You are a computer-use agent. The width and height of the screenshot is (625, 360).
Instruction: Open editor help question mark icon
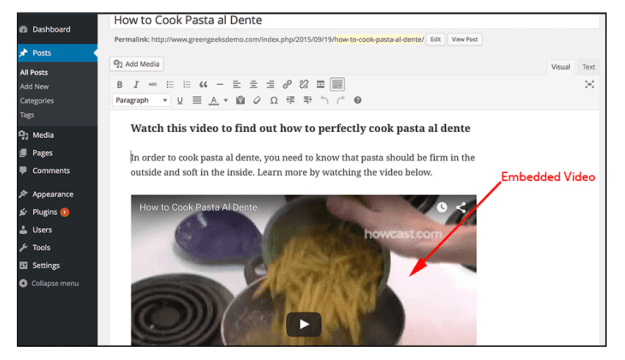click(358, 100)
